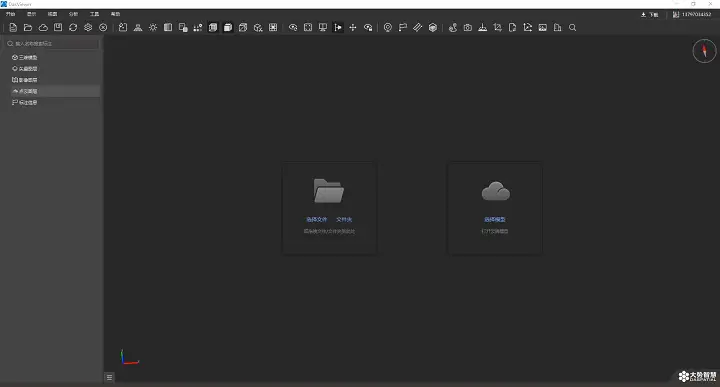Open the first menu bar item
This screenshot has width=720, height=387.
[10, 14]
